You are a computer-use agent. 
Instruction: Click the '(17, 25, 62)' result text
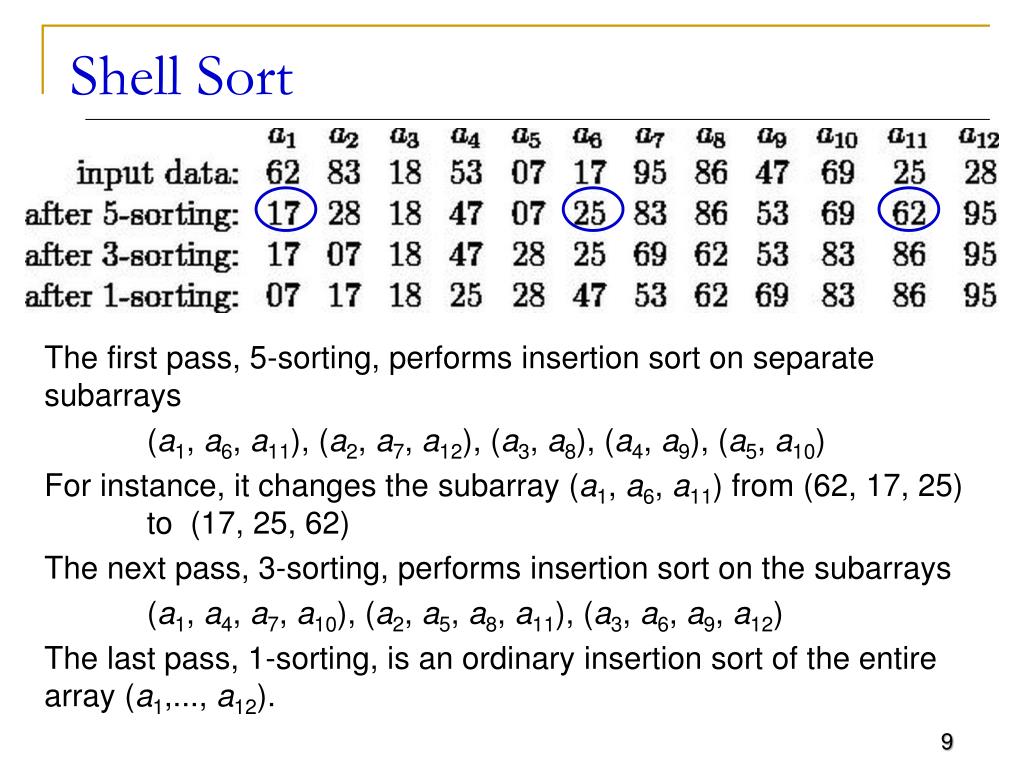click(270, 524)
